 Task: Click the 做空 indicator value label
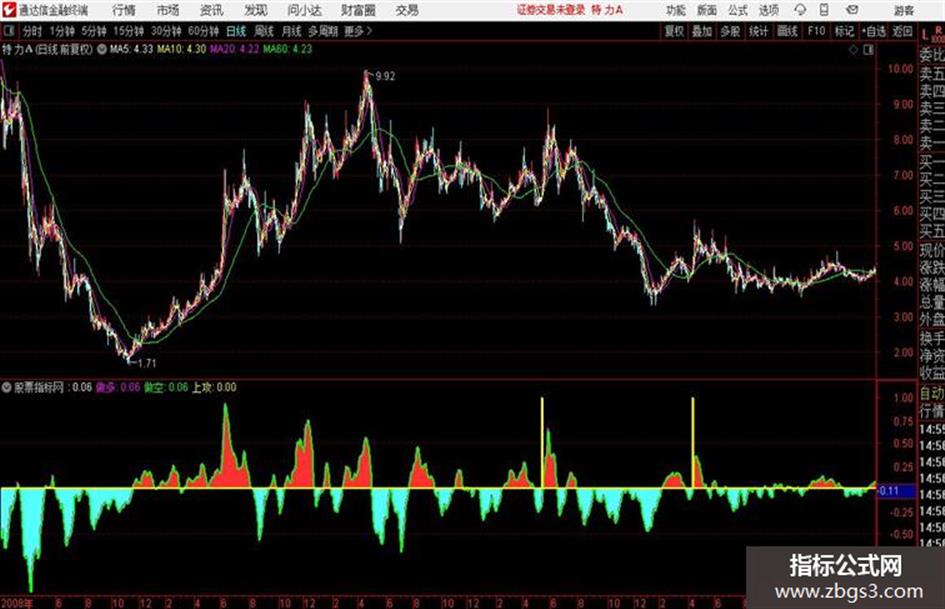click(x=166, y=387)
